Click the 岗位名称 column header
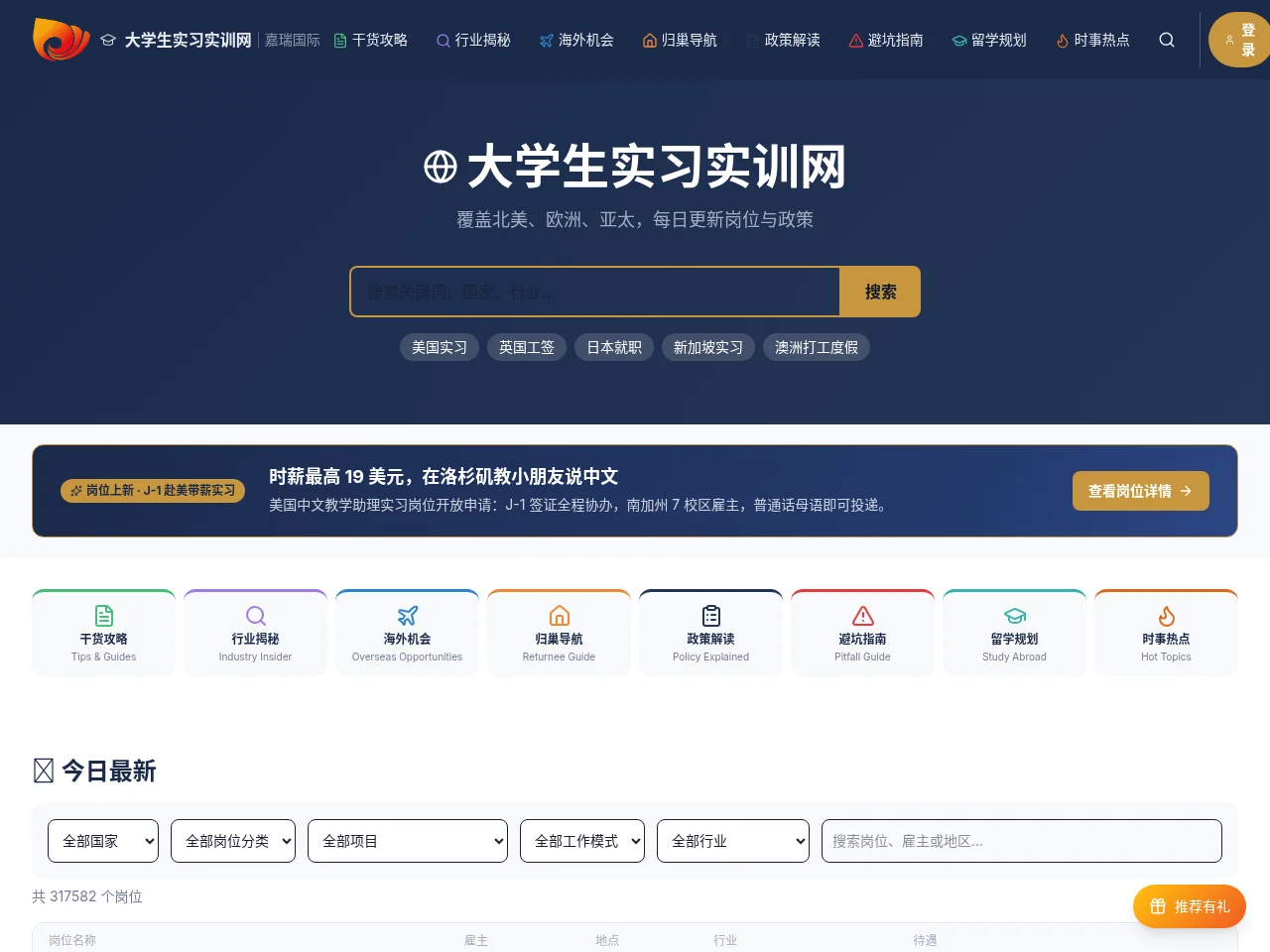The height and width of the screenshot is (952, 1270). (72, 940)
